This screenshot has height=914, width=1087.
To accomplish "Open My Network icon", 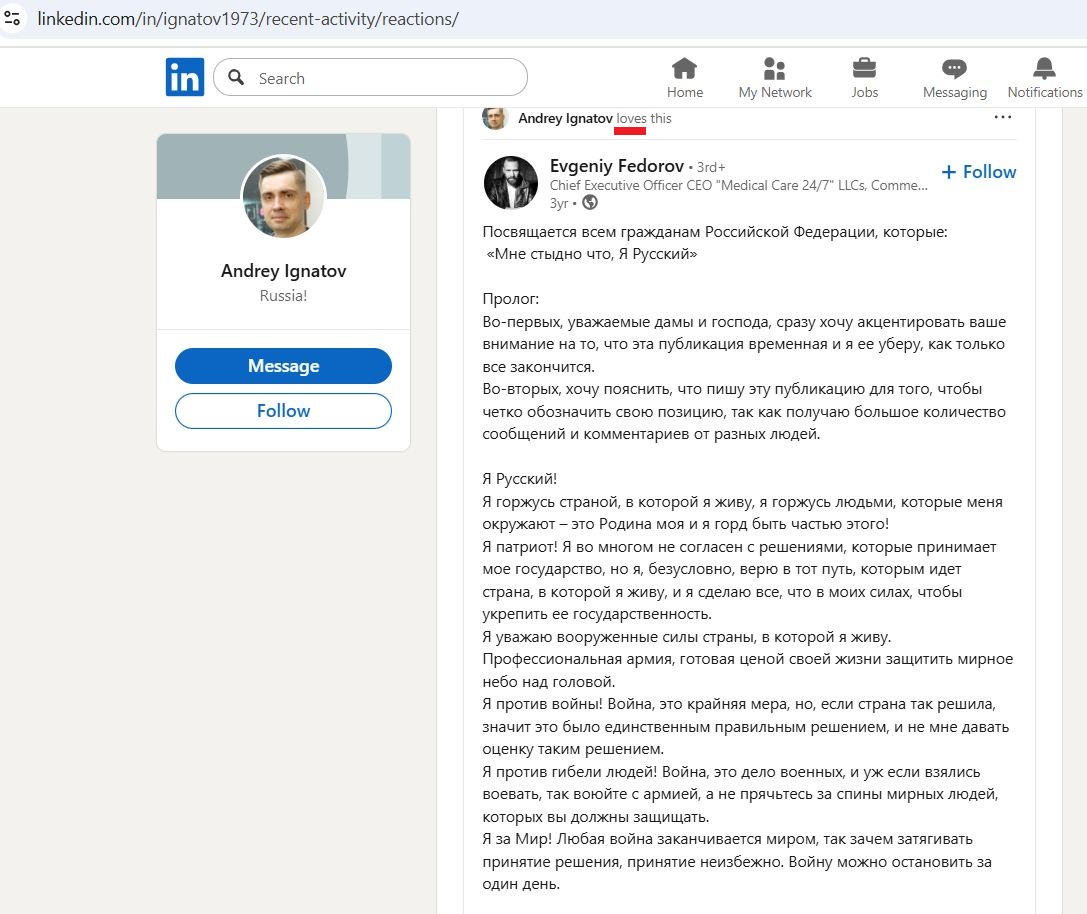I will click(x=774, y=69).
